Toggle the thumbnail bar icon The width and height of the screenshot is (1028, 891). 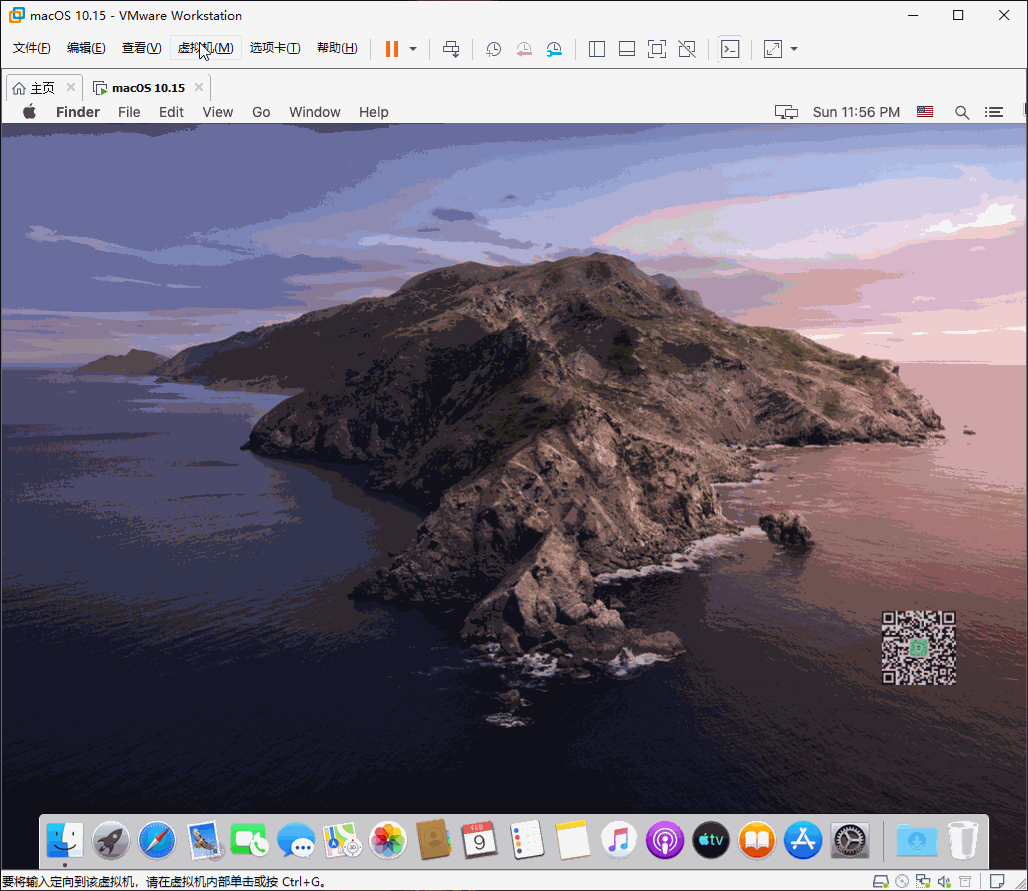click(627, 49)
